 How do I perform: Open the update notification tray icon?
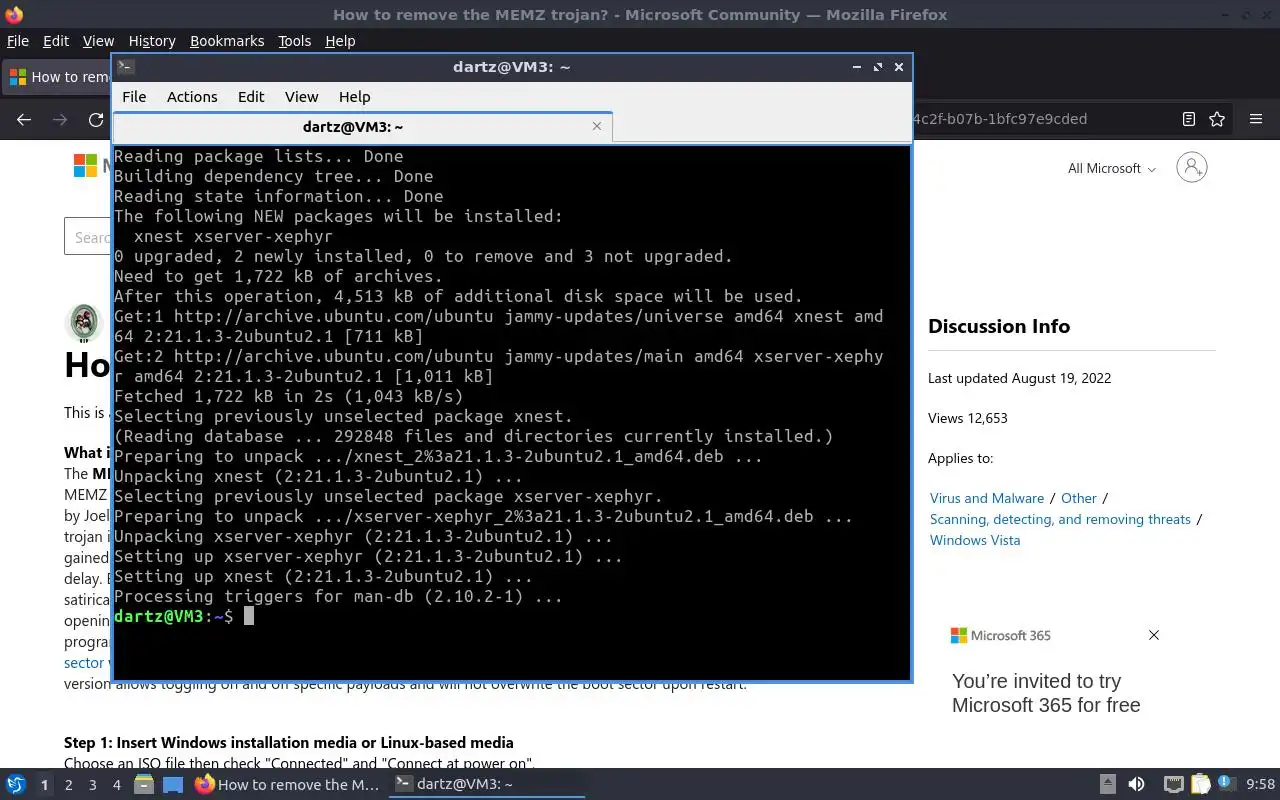click(x=1226, y=784)
